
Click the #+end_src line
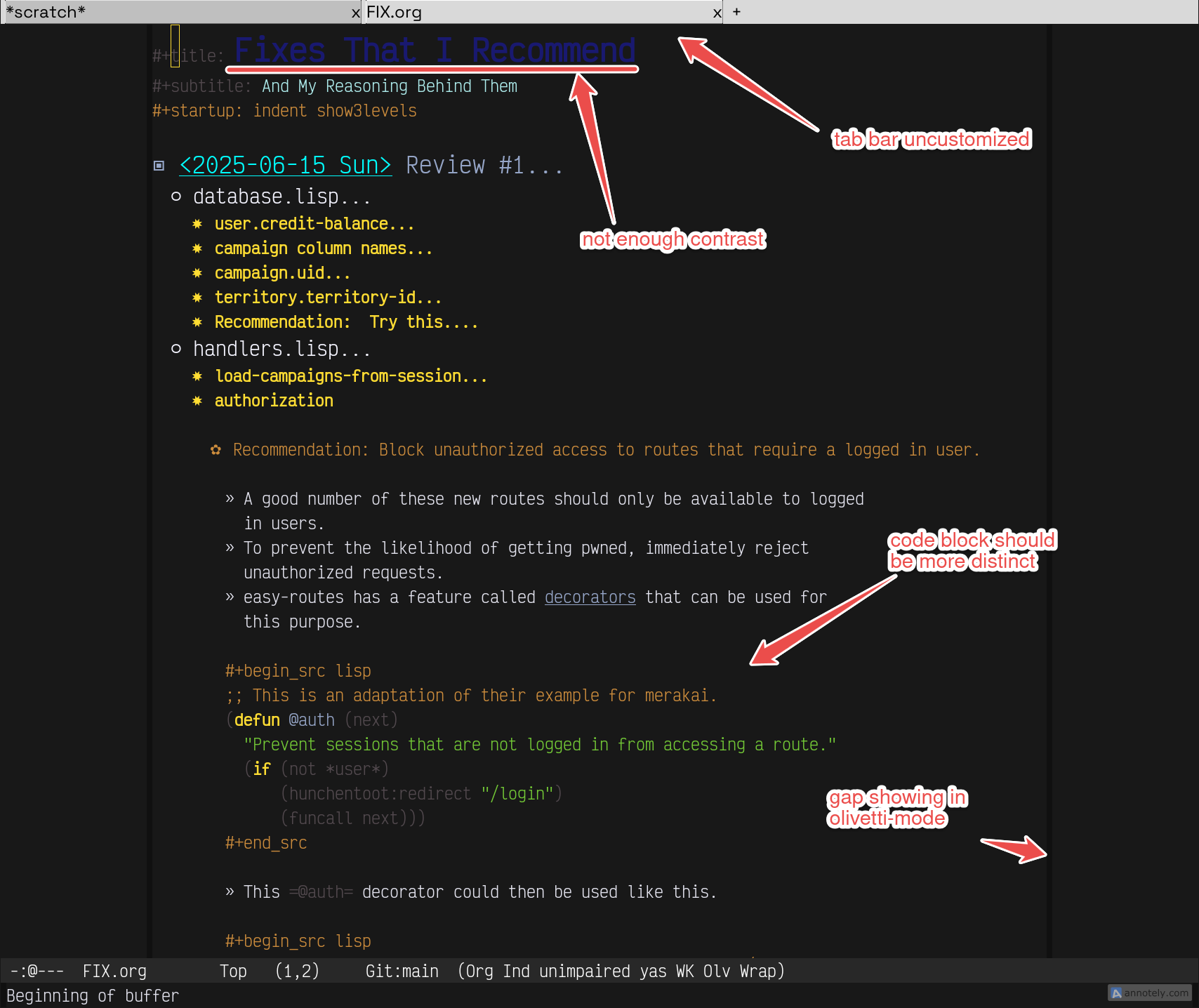pyautogui.click(x=265, y=843)
